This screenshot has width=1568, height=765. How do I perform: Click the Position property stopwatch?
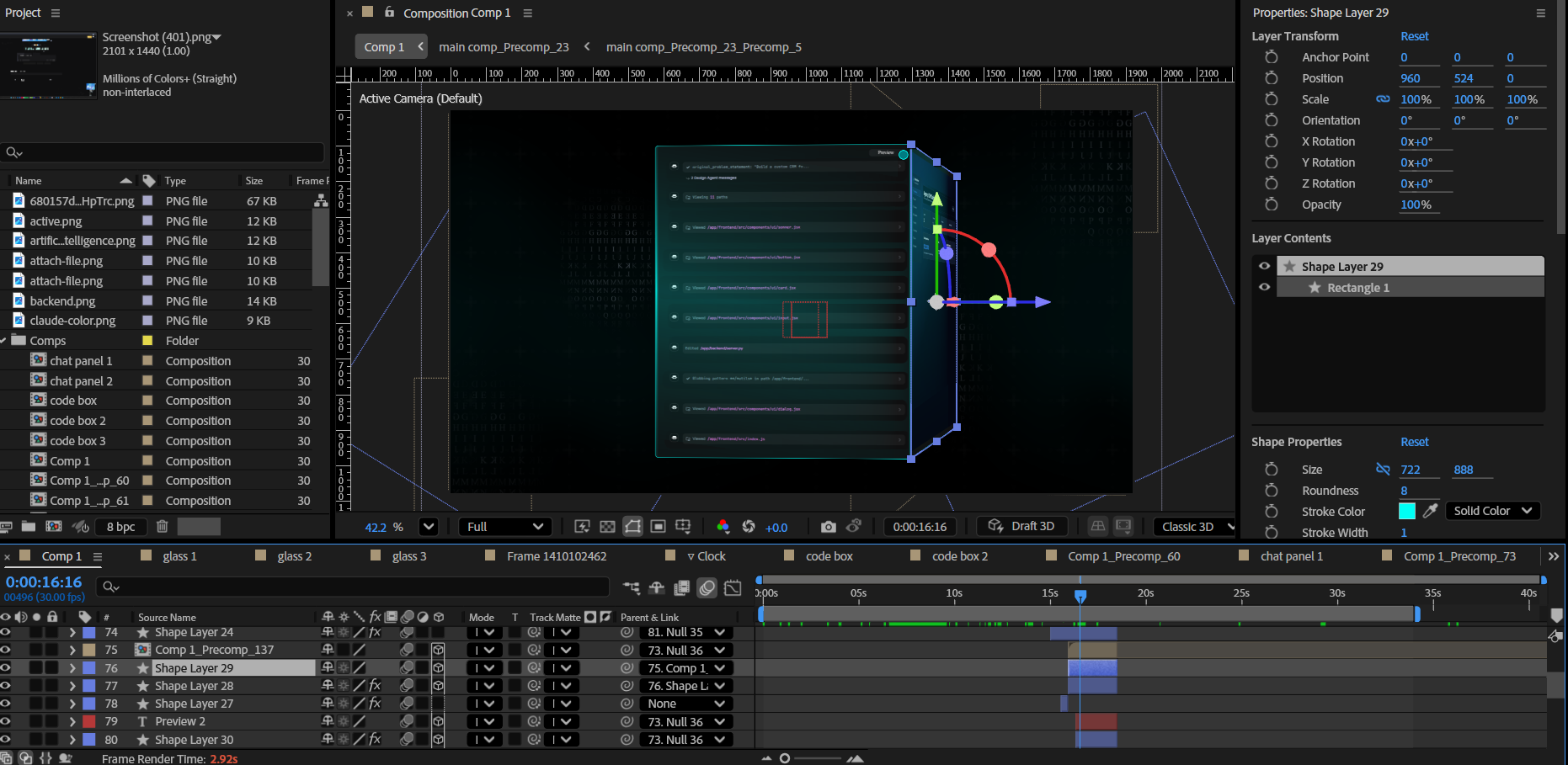(x=1272, y=78)
